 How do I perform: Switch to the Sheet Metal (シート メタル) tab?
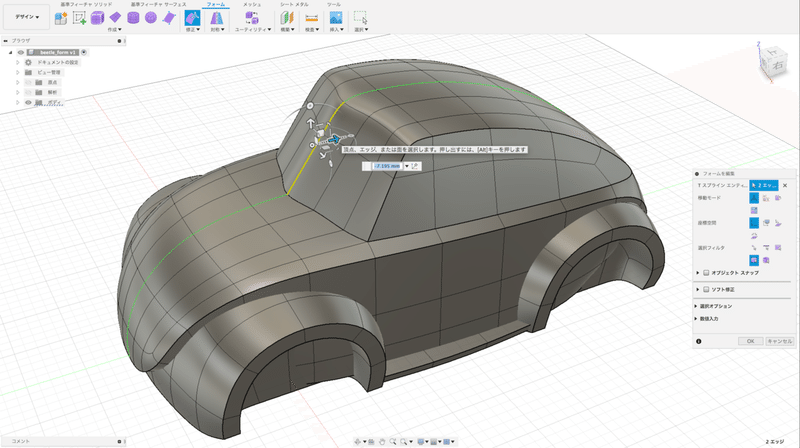(x=294, y=5)
